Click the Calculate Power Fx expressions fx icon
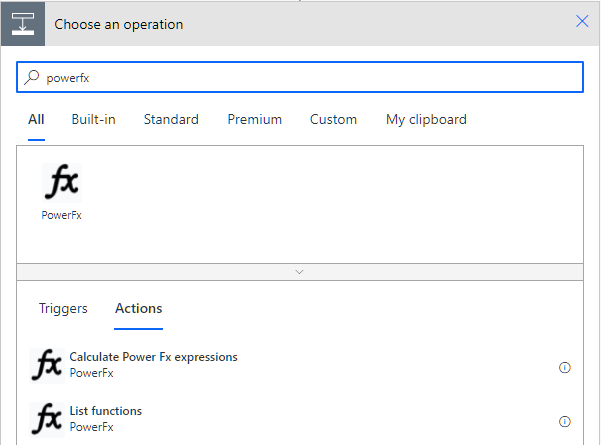This screenshot has height=445, width=601. point(47,365)
